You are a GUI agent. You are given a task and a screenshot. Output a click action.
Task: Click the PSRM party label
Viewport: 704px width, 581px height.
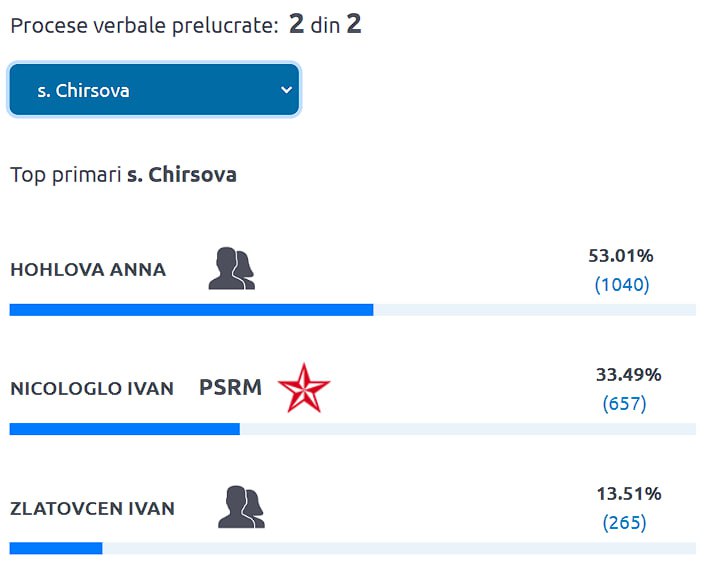[x=230, y=387]
